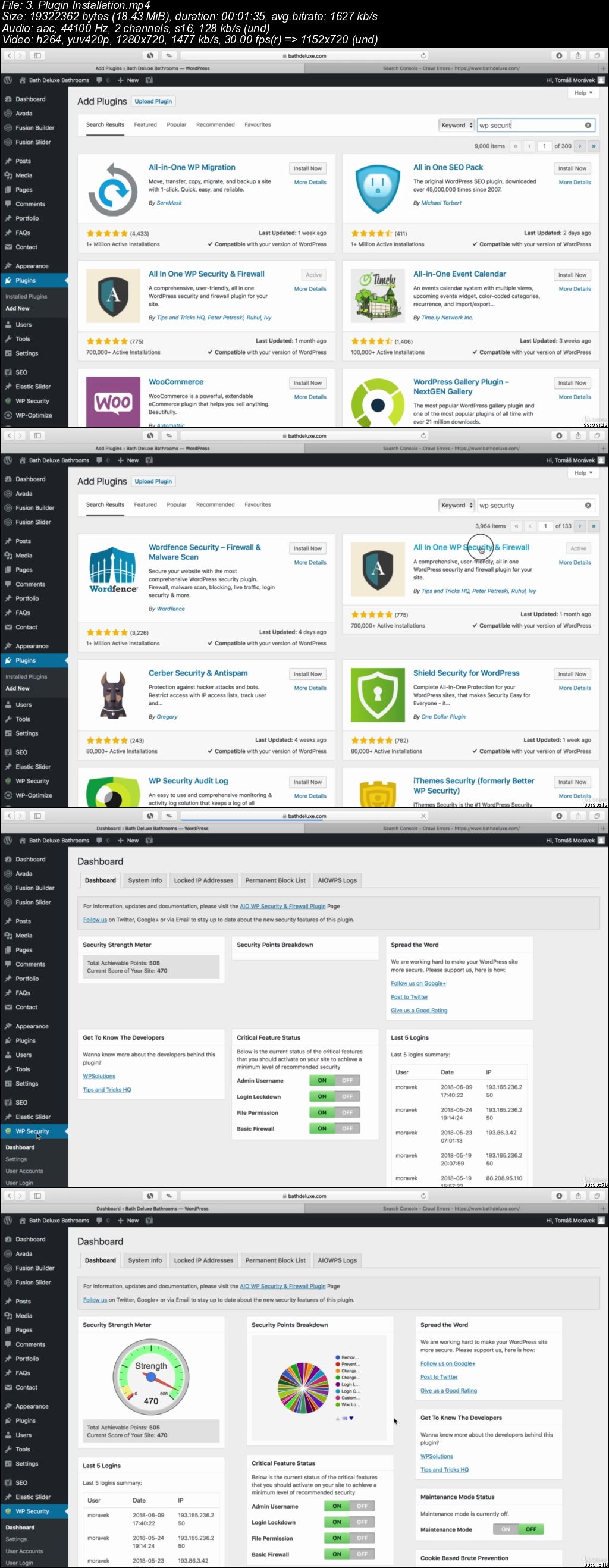Click Safari sidebar icon in the first frame
Viewport: 609px width, 1568px height.
(x=37, y=55)
